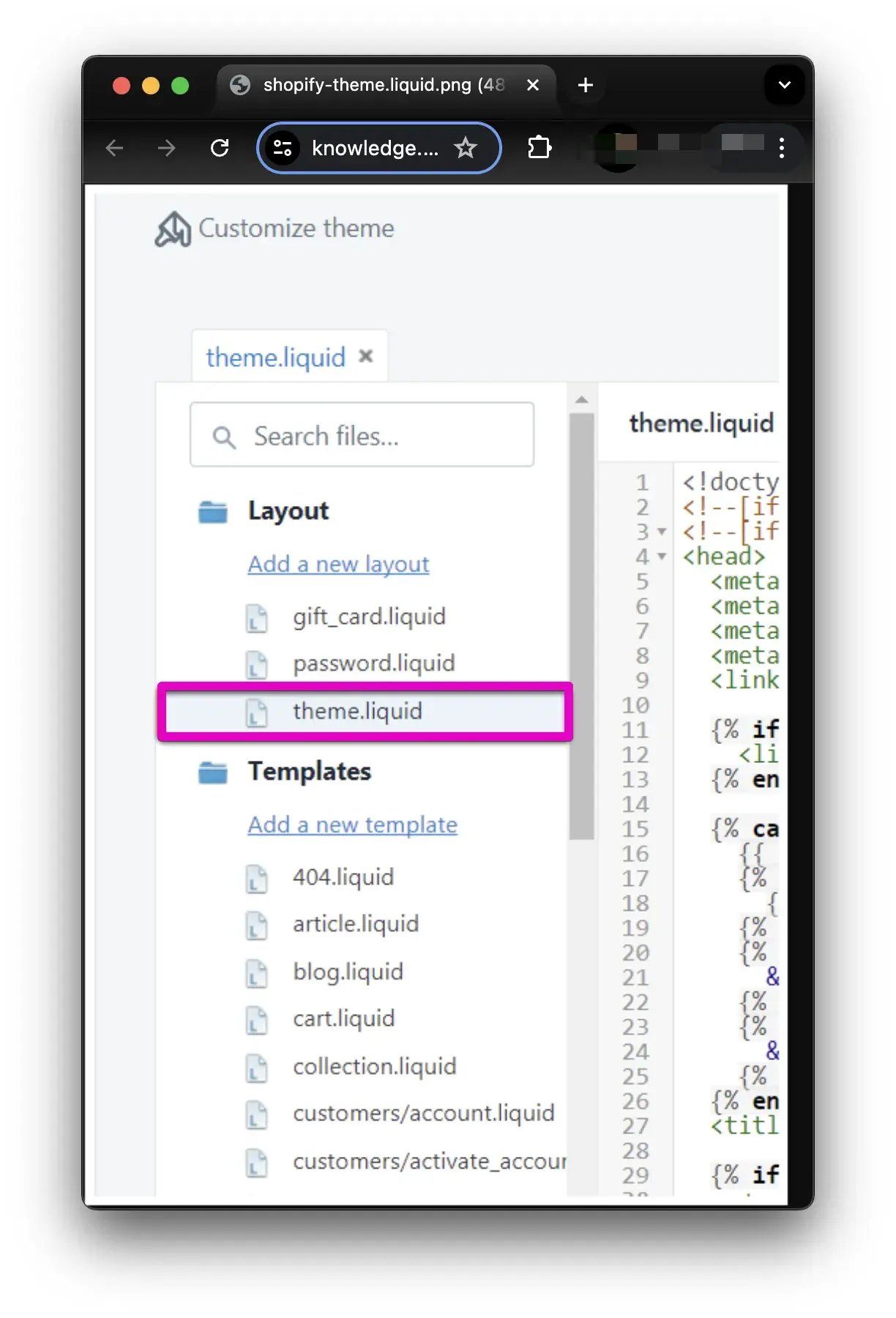This screenshot has height=1318, width=896.
Task: Click the file icon beside cart.liquid
Action: [x=256, y=1020]
